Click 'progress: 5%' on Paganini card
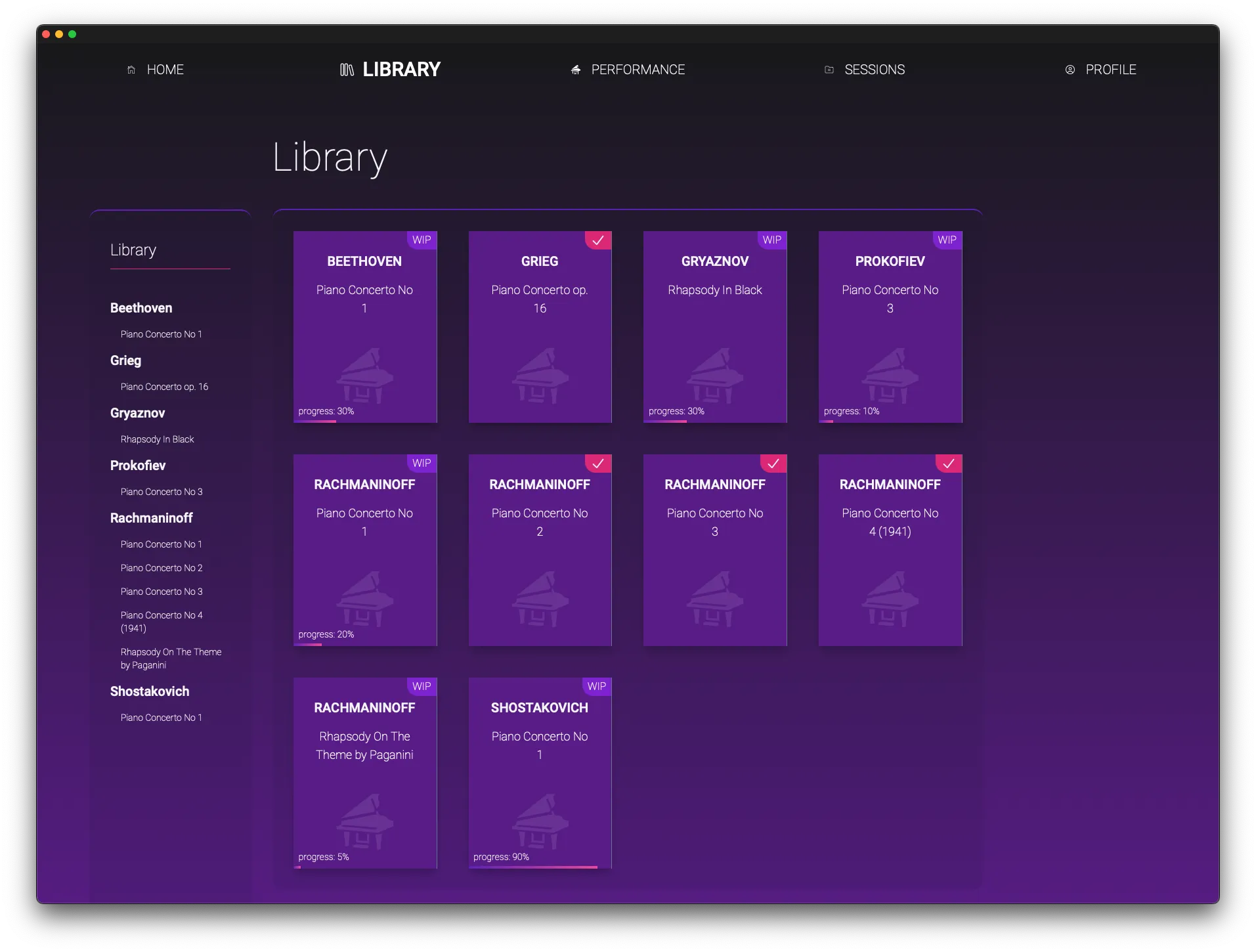Screen dimensions: 1256x952 [x=323, y=857]
